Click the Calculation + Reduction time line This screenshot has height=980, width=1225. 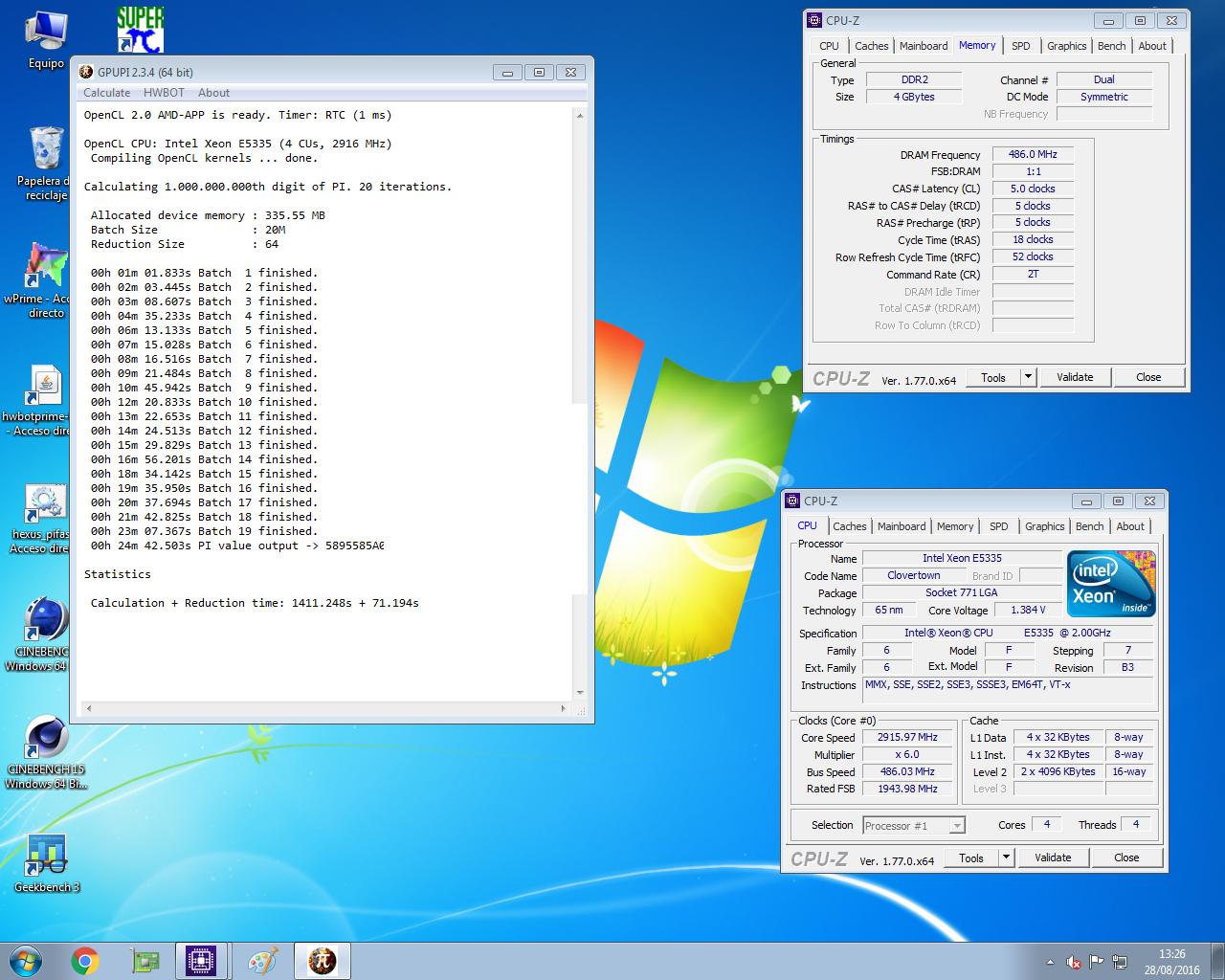tap(255, 603)
